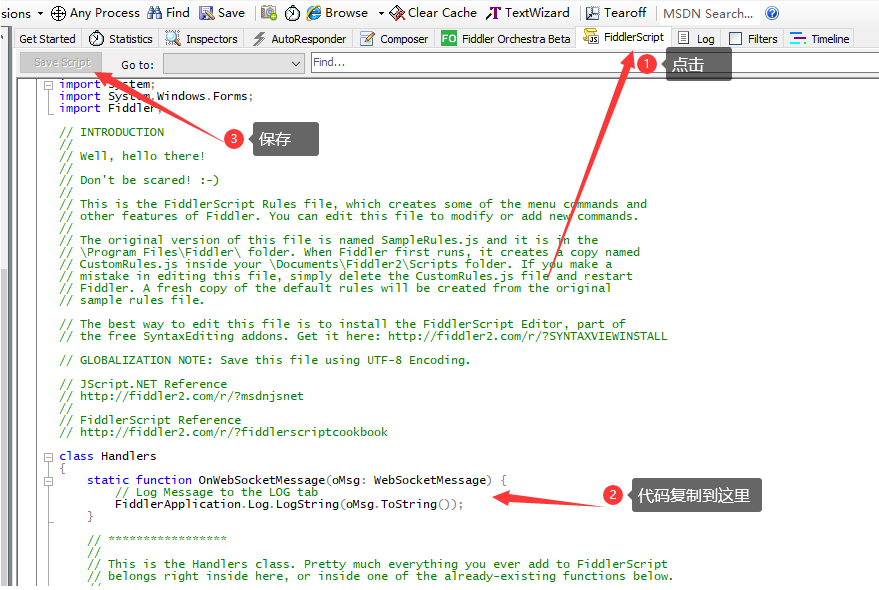This screenshot has width=879, height=590.
Task: Click the msdnjsnet URL comment line
Action: pyautogui.click(x=181, y=397)
